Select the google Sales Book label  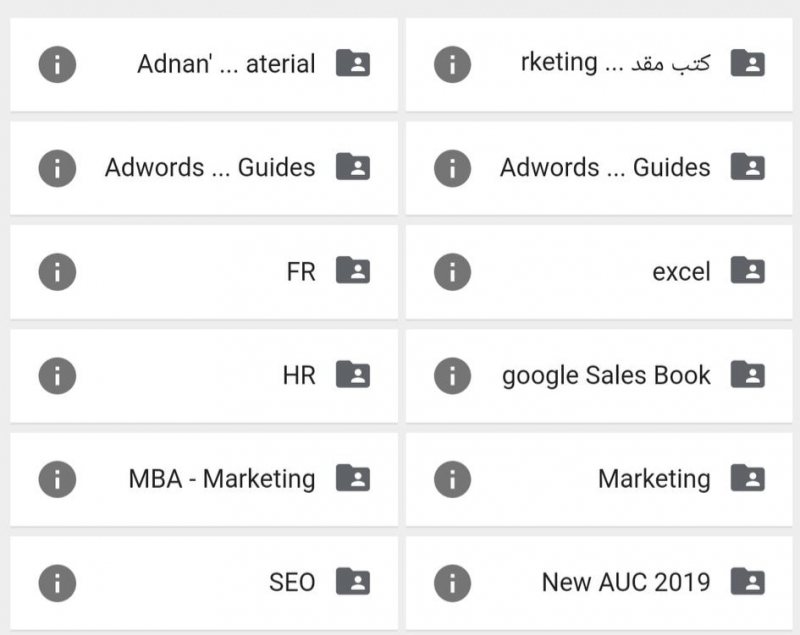(606, 376)
